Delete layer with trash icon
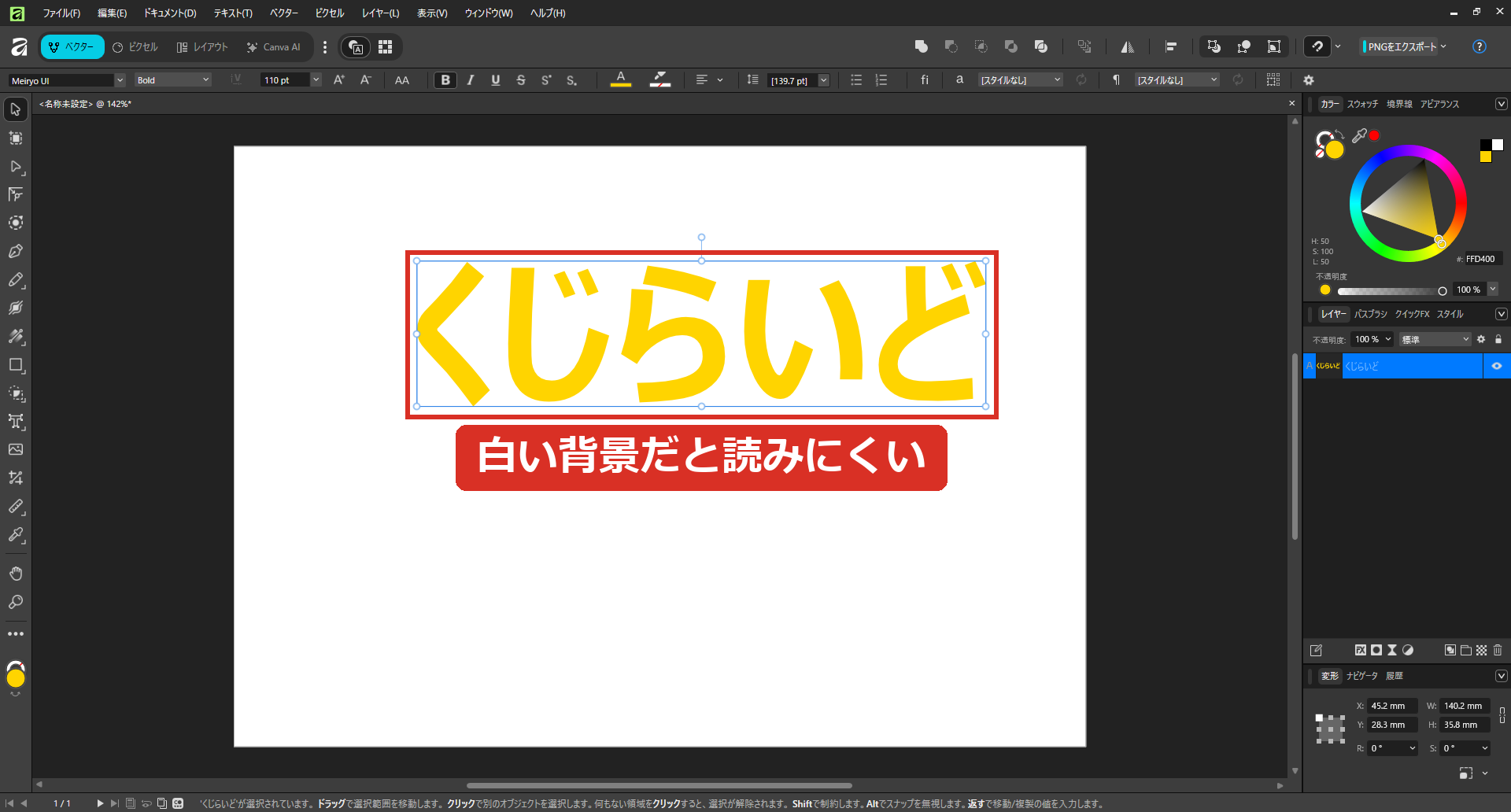This screenshot has width=1511, height=812. click(x=1498, y=650)
